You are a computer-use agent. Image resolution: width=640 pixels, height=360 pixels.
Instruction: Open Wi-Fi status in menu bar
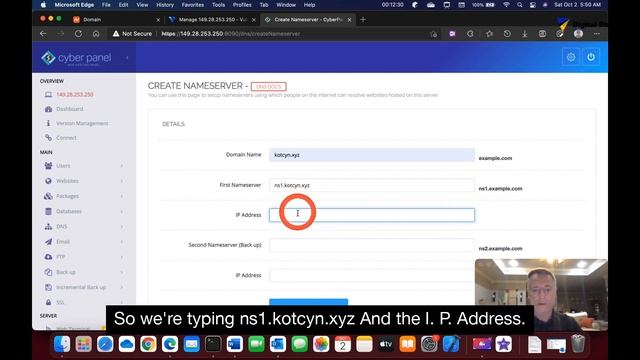pyautogui.click(x=506, y=5)
